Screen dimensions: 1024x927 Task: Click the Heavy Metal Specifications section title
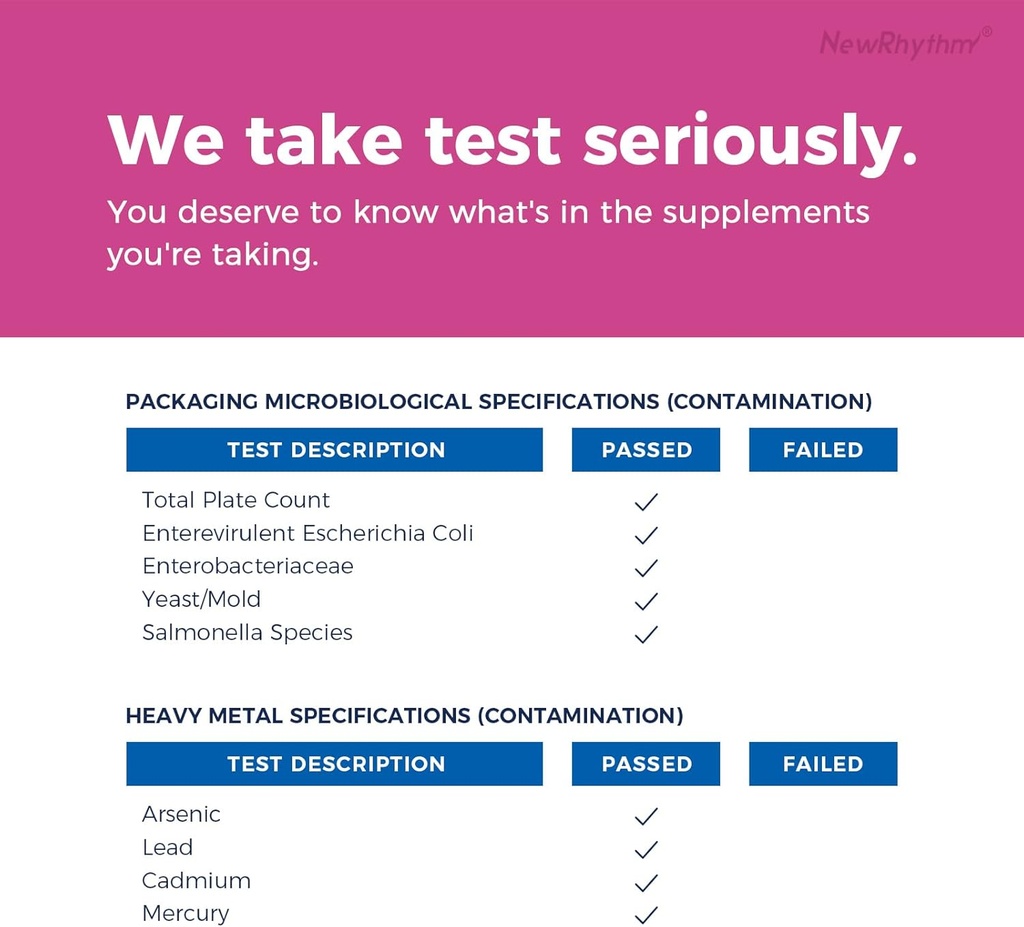tap(404, 716)
